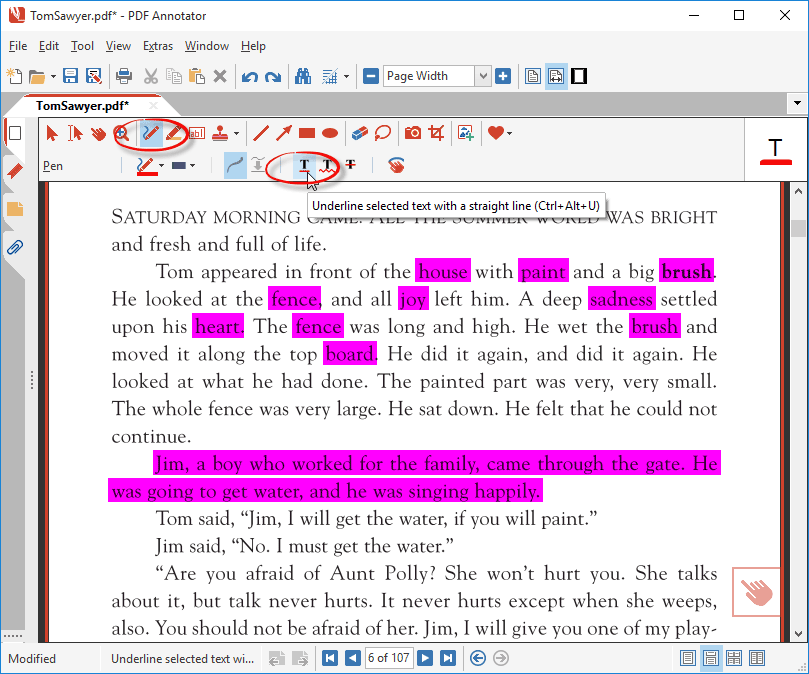The width and height of the screenshot is (809, 674).
Task: Select the Arrow drawing tool
Action: pyautogui.click(x=284, y=134)
